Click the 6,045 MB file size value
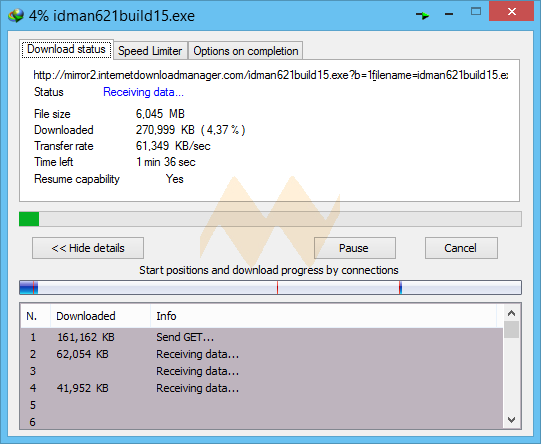Viewport: 541px width, 444px height. click(x=160, y=114)
